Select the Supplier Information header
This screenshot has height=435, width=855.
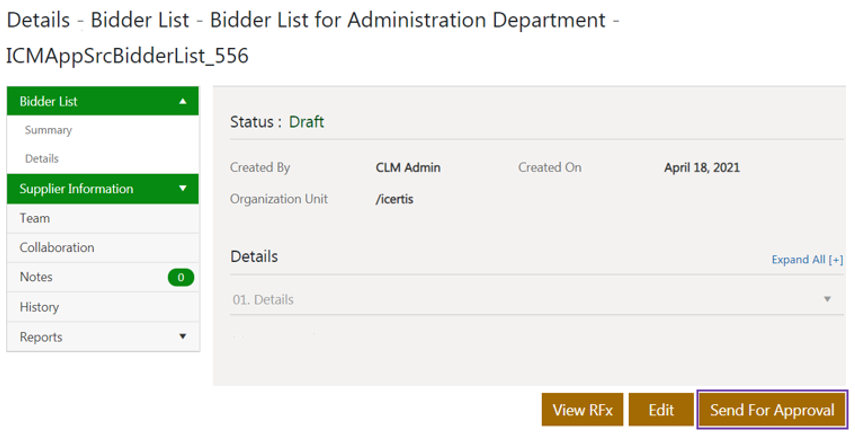(x=76, y=188)
